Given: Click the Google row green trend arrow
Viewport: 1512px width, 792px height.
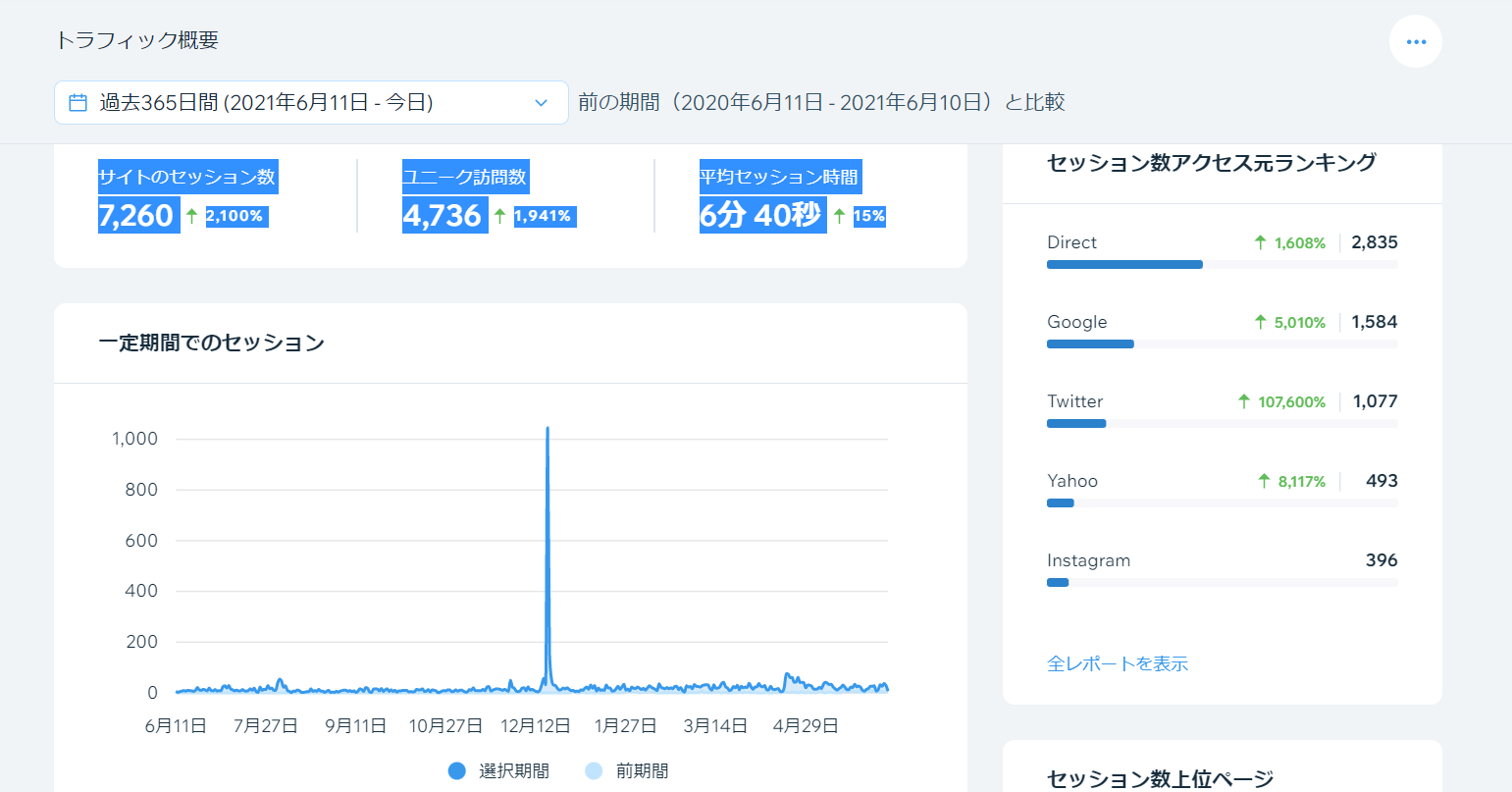Looking at the screenshot, I should coord(1260,322).
